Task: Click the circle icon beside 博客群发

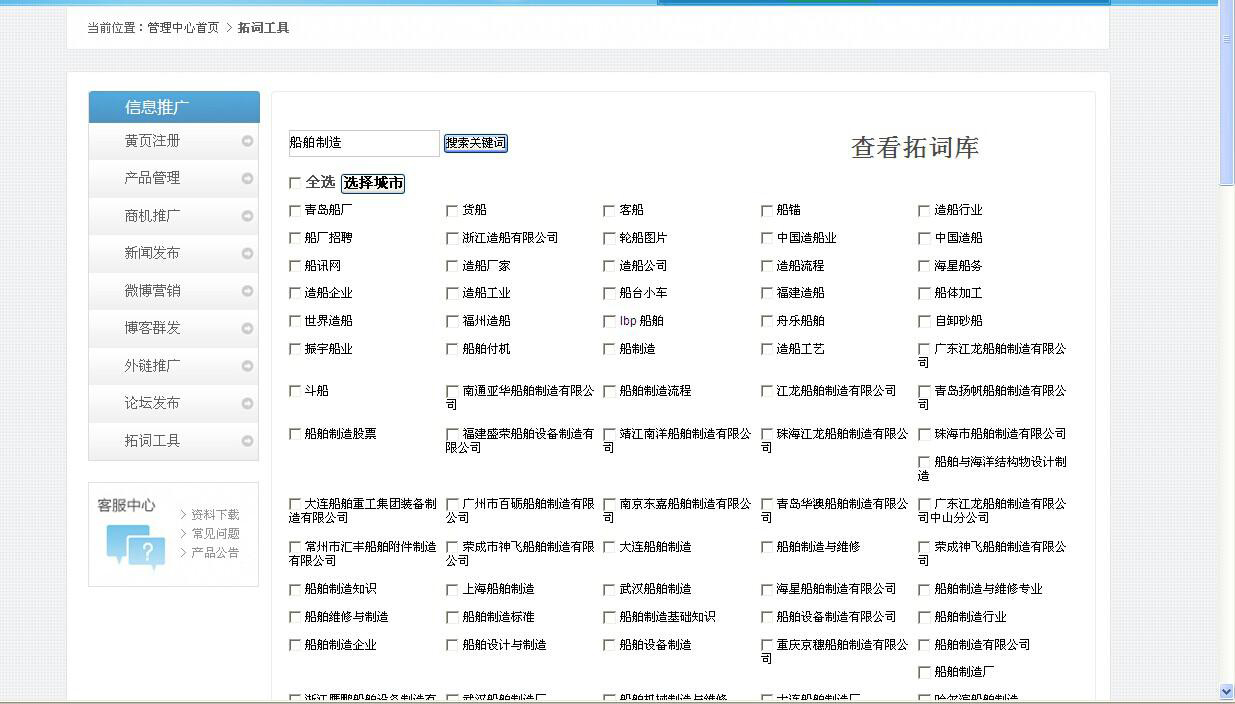Action: coord(246,328)
